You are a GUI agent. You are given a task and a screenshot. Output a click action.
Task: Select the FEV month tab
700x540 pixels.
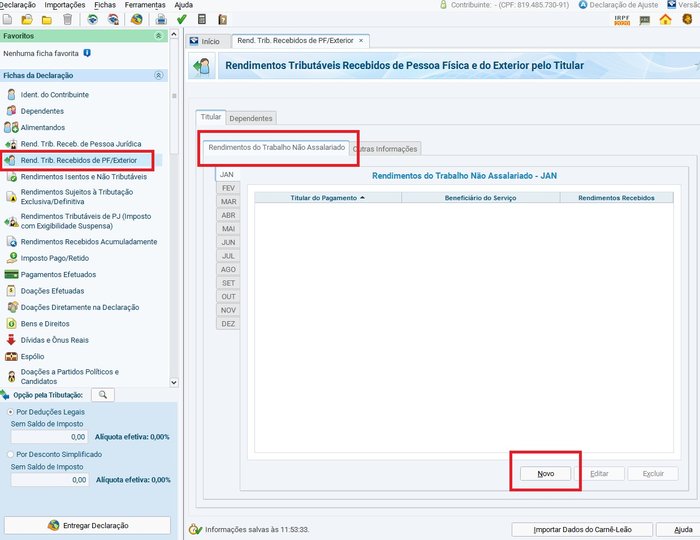[228, 188]
